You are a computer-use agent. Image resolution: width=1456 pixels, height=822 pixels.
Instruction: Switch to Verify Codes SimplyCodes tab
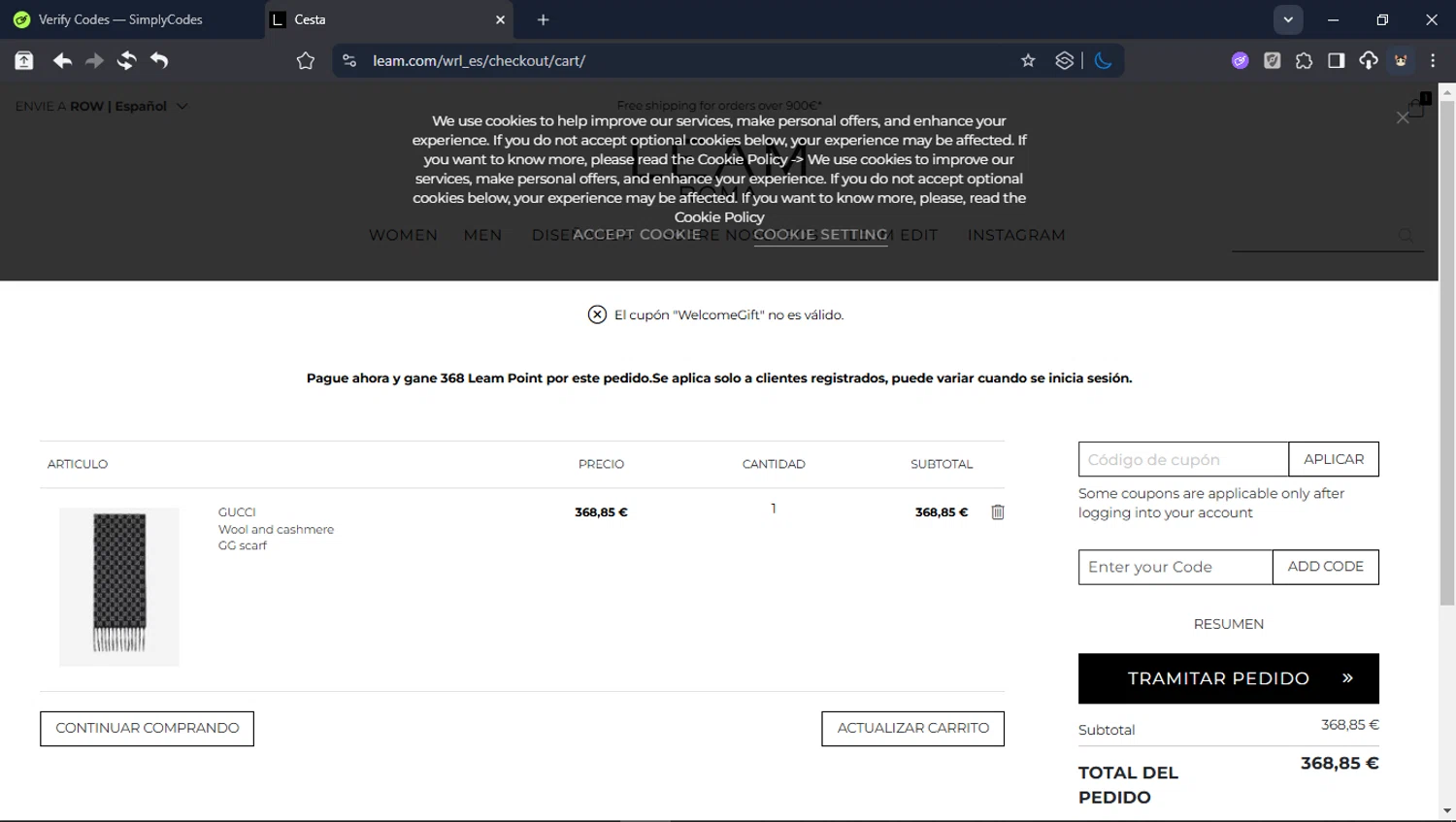pyautogui.click(x=132, y=19)
